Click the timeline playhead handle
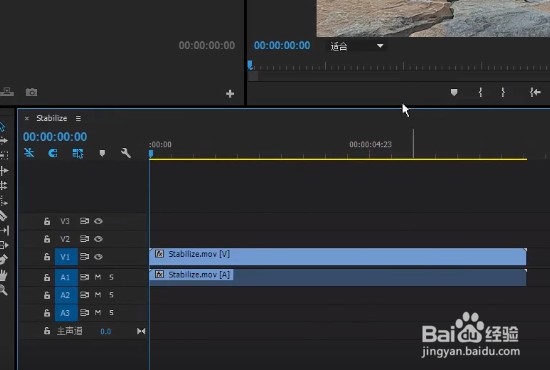550x370 pixels. 151,154
